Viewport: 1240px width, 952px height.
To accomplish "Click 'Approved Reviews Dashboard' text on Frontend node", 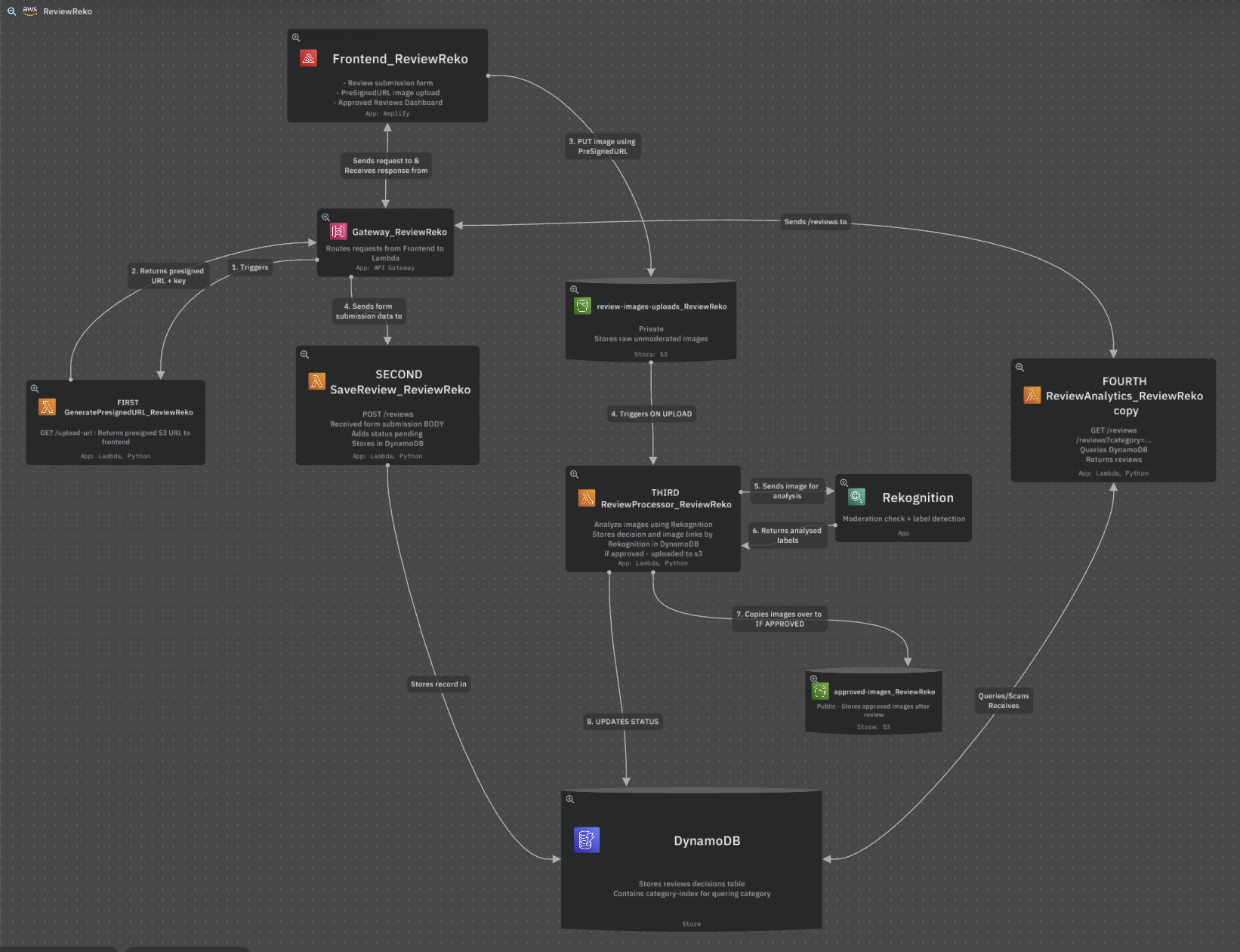I will pos(389,103).
